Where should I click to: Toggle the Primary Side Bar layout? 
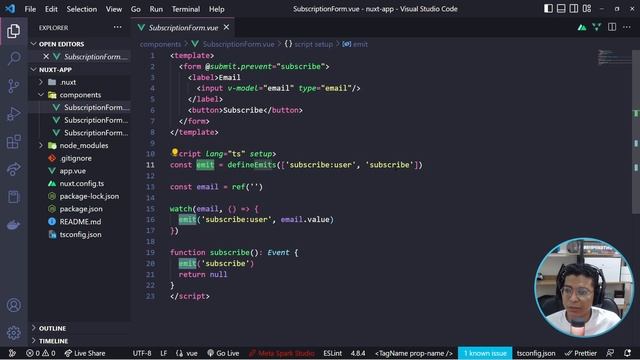pos(548,9)
